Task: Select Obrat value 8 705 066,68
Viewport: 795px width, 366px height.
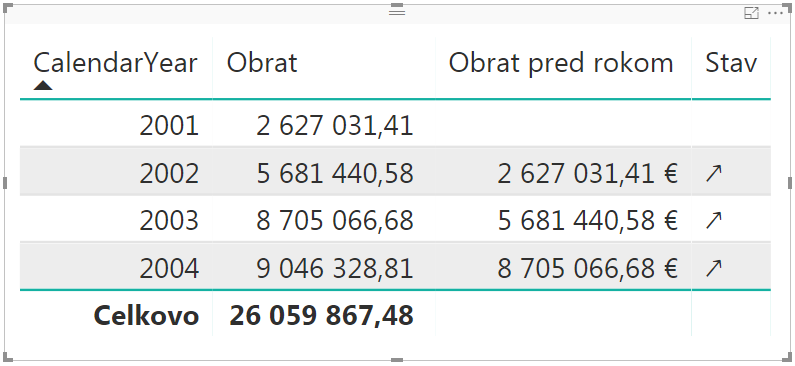Action: [335, 221]
